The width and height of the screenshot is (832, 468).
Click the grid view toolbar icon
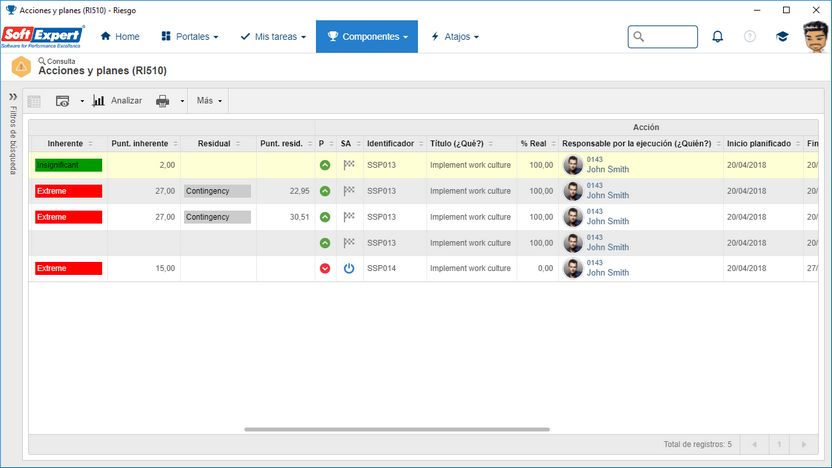[x=34, y=101]
